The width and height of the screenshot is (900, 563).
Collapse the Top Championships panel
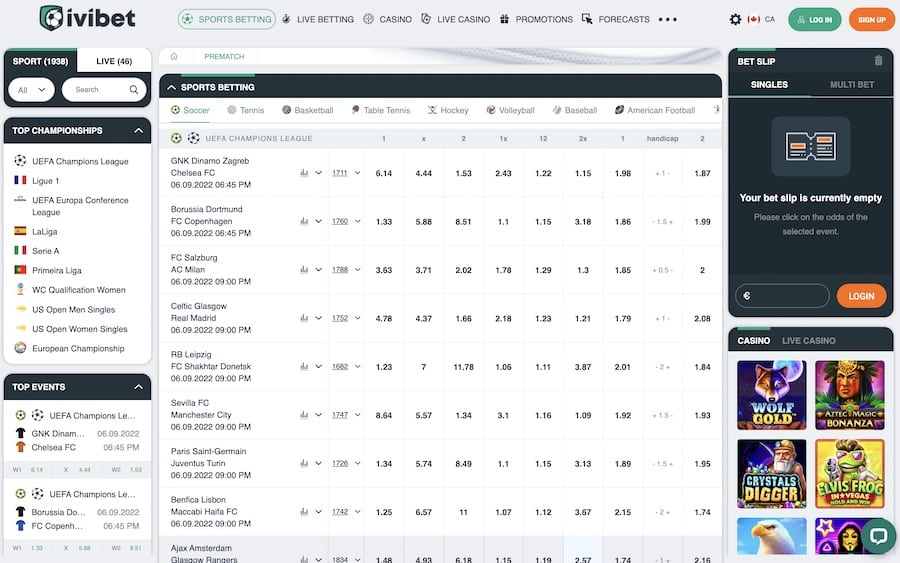[x=138, y=130]
